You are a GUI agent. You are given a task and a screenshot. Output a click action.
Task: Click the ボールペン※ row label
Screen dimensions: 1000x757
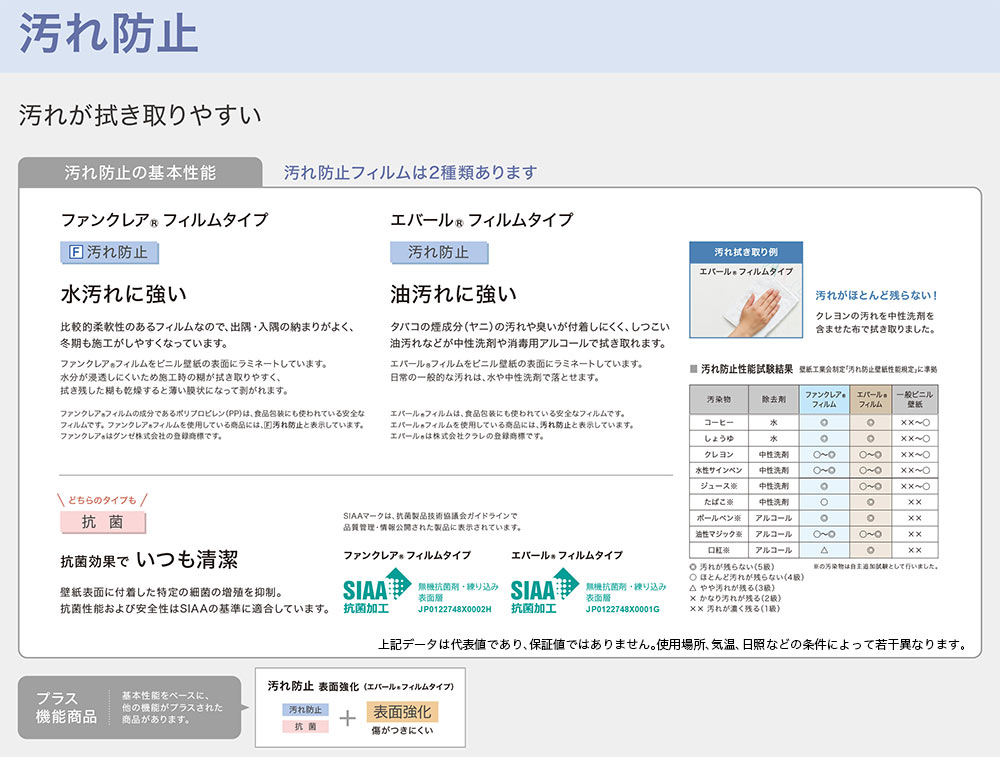719,518
